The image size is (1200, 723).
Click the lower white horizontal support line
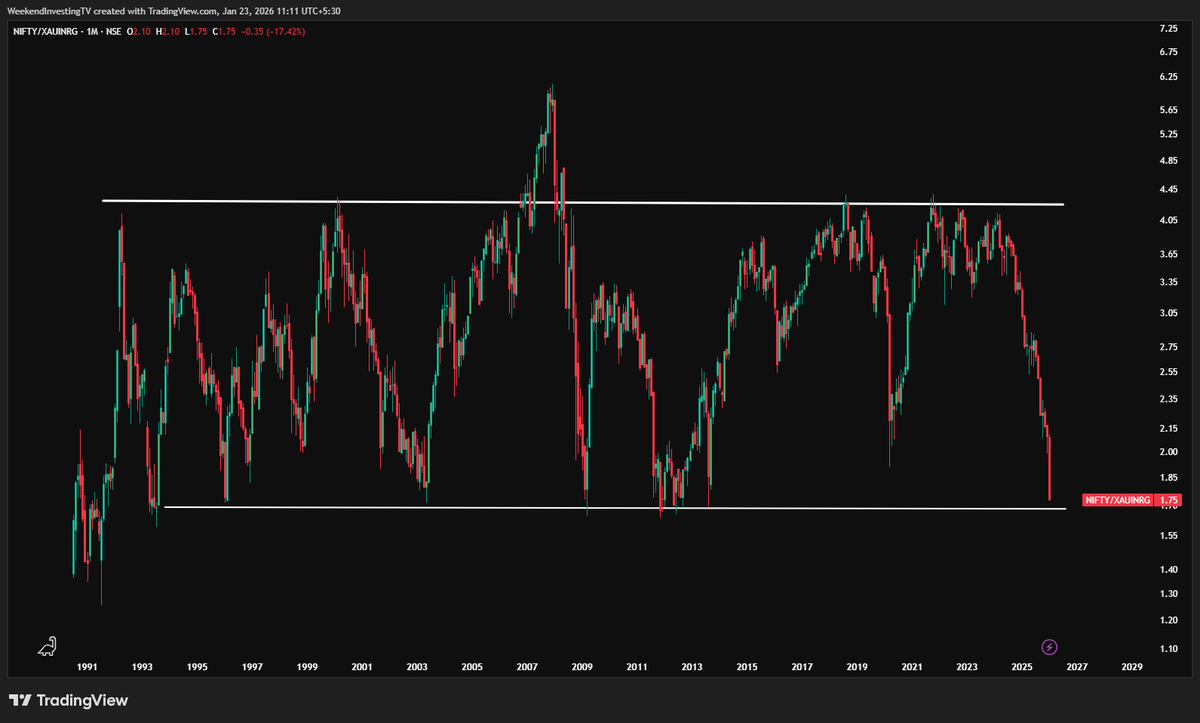coord(615,508)
